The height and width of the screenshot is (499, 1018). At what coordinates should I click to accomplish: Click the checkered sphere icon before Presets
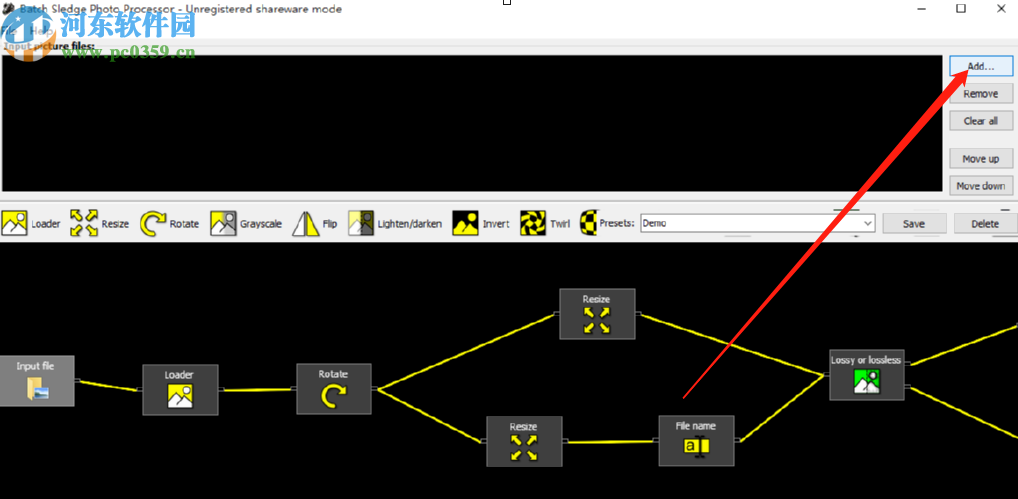click(x=589, y=224)
